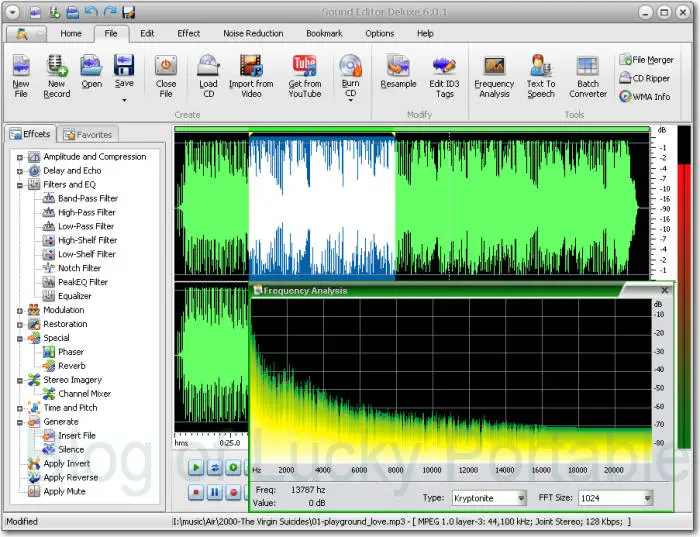Click the New File icon

tap(21, 66)
